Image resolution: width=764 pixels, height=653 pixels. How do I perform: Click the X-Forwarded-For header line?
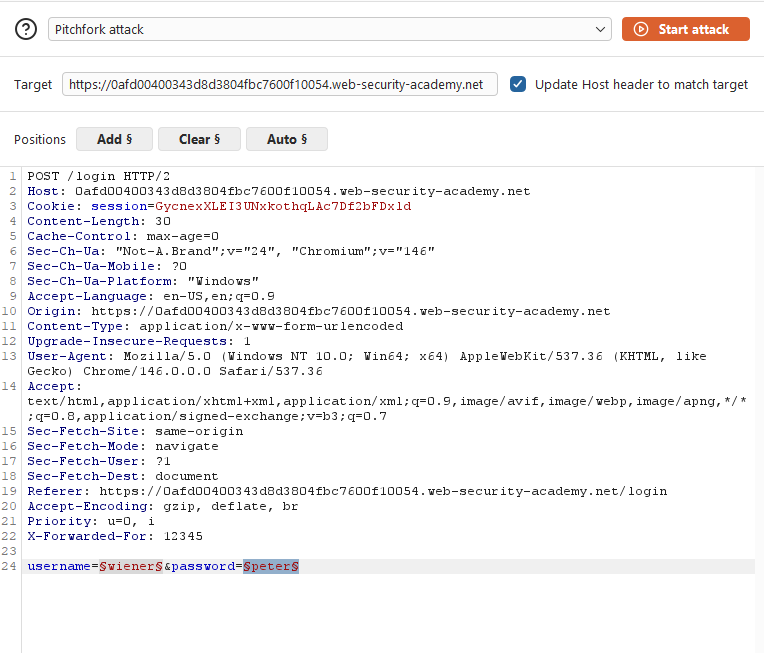(115, 536)
